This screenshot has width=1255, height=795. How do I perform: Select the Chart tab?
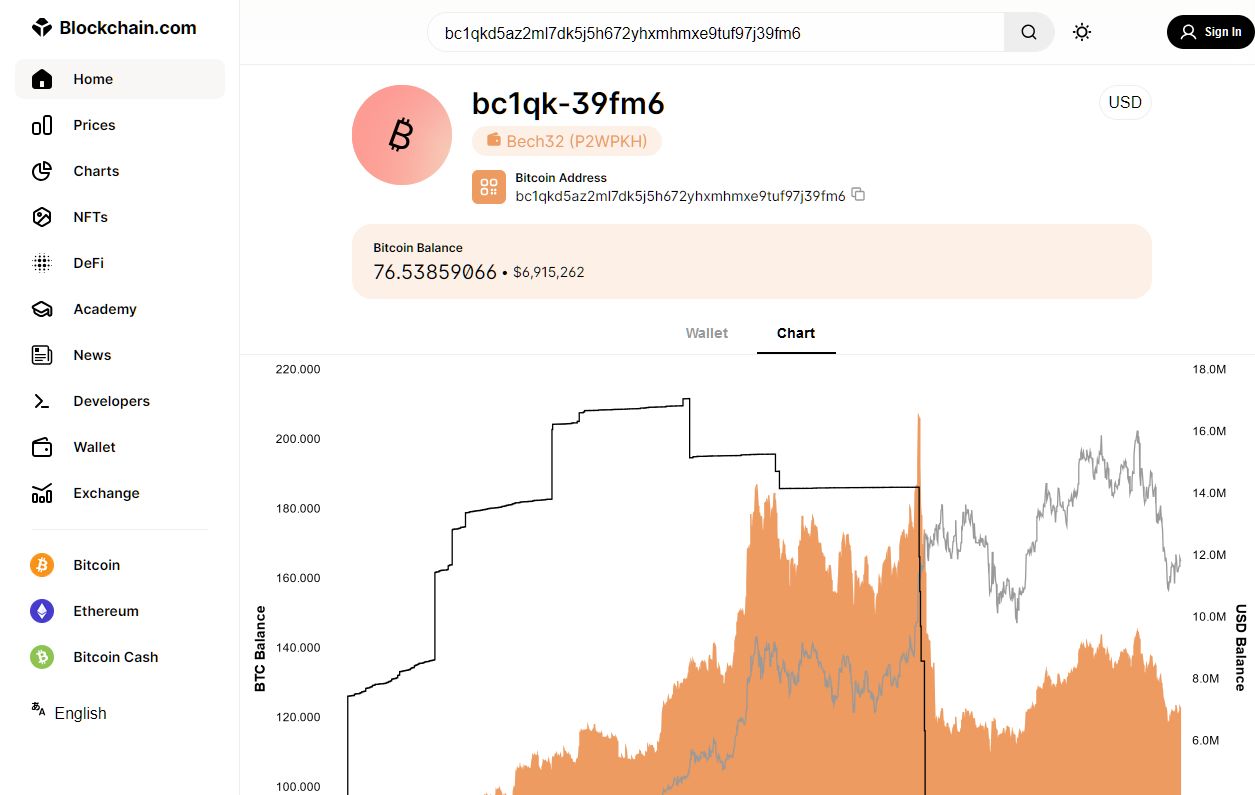click(795, 333)
